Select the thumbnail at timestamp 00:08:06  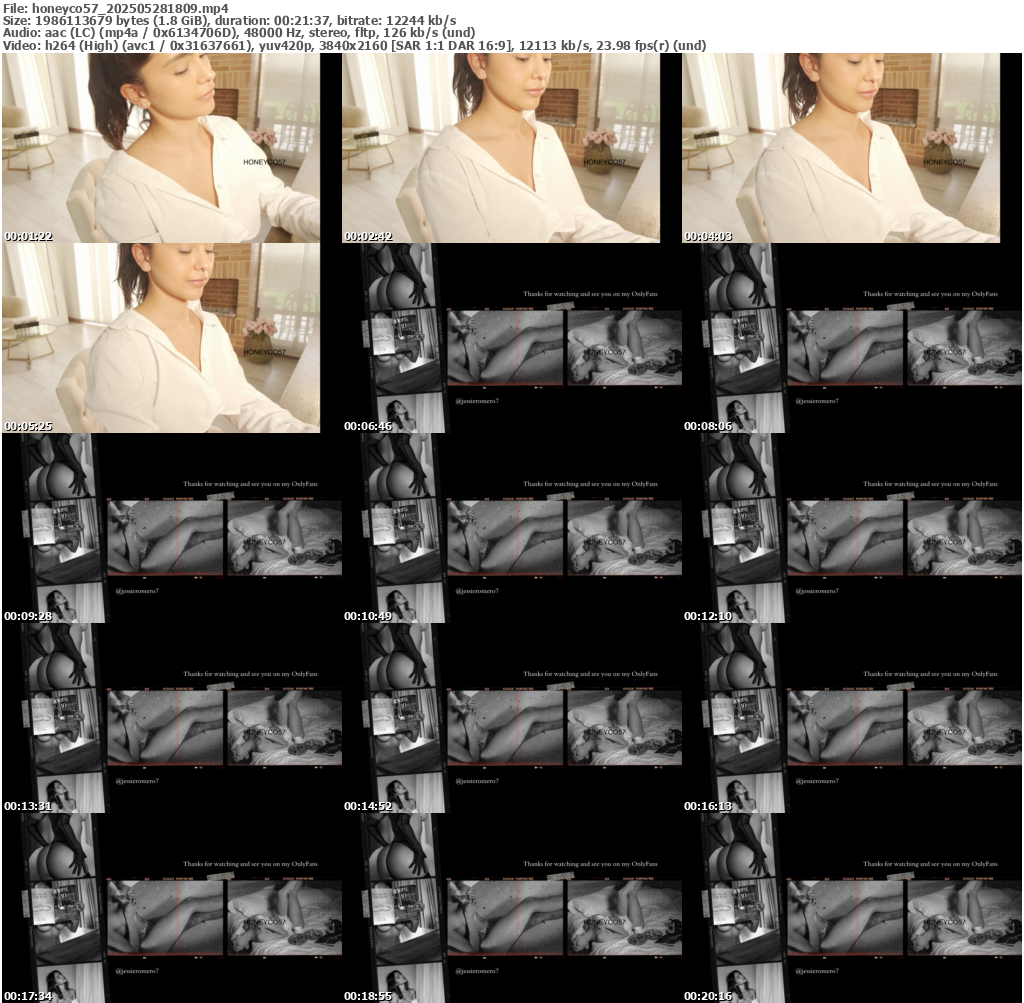point(852,338)
